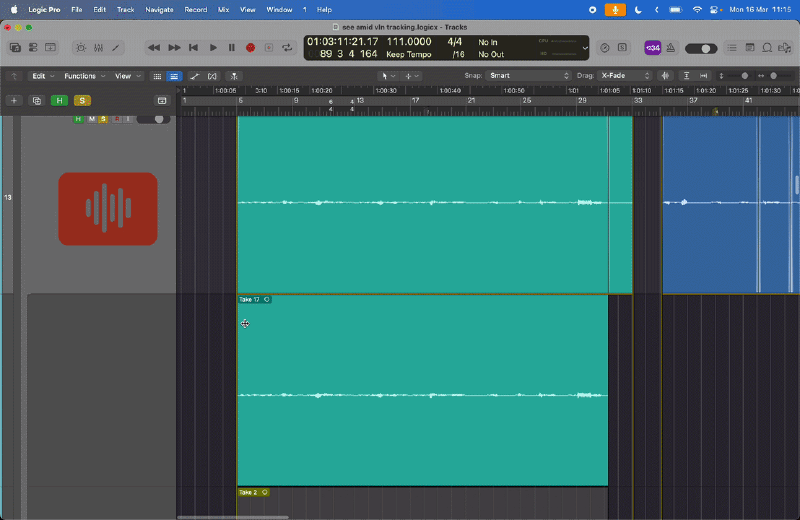The image size is (800, 520).
Task: Open the Note Pads button
Action: pyautogui.click(x=749, y=47)
